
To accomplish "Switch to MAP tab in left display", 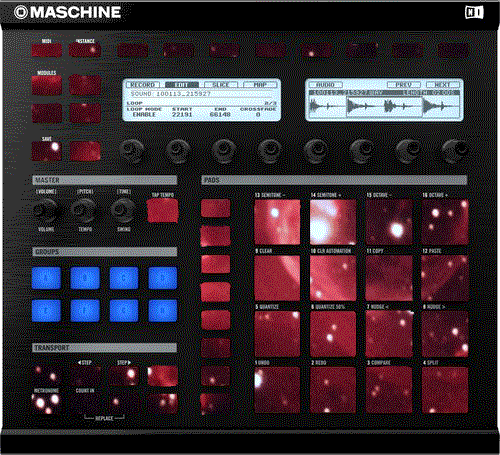I will [260, 85].
